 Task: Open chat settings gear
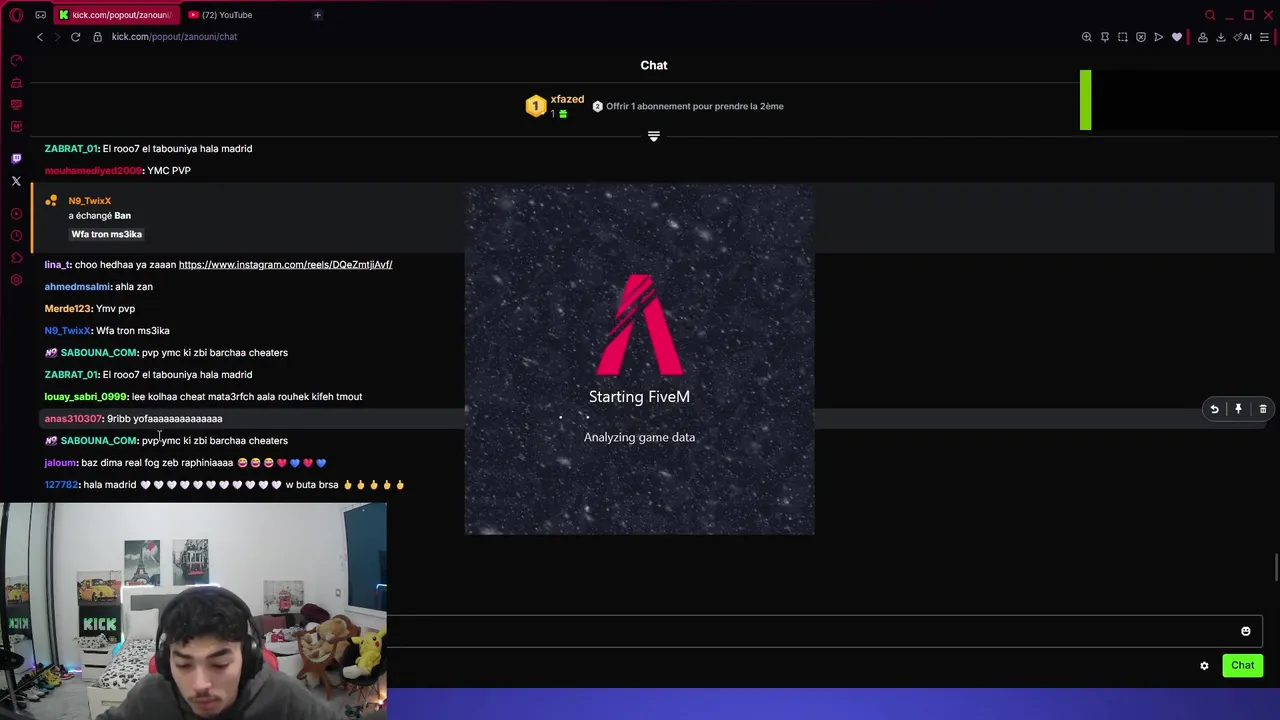[1204, 666]
